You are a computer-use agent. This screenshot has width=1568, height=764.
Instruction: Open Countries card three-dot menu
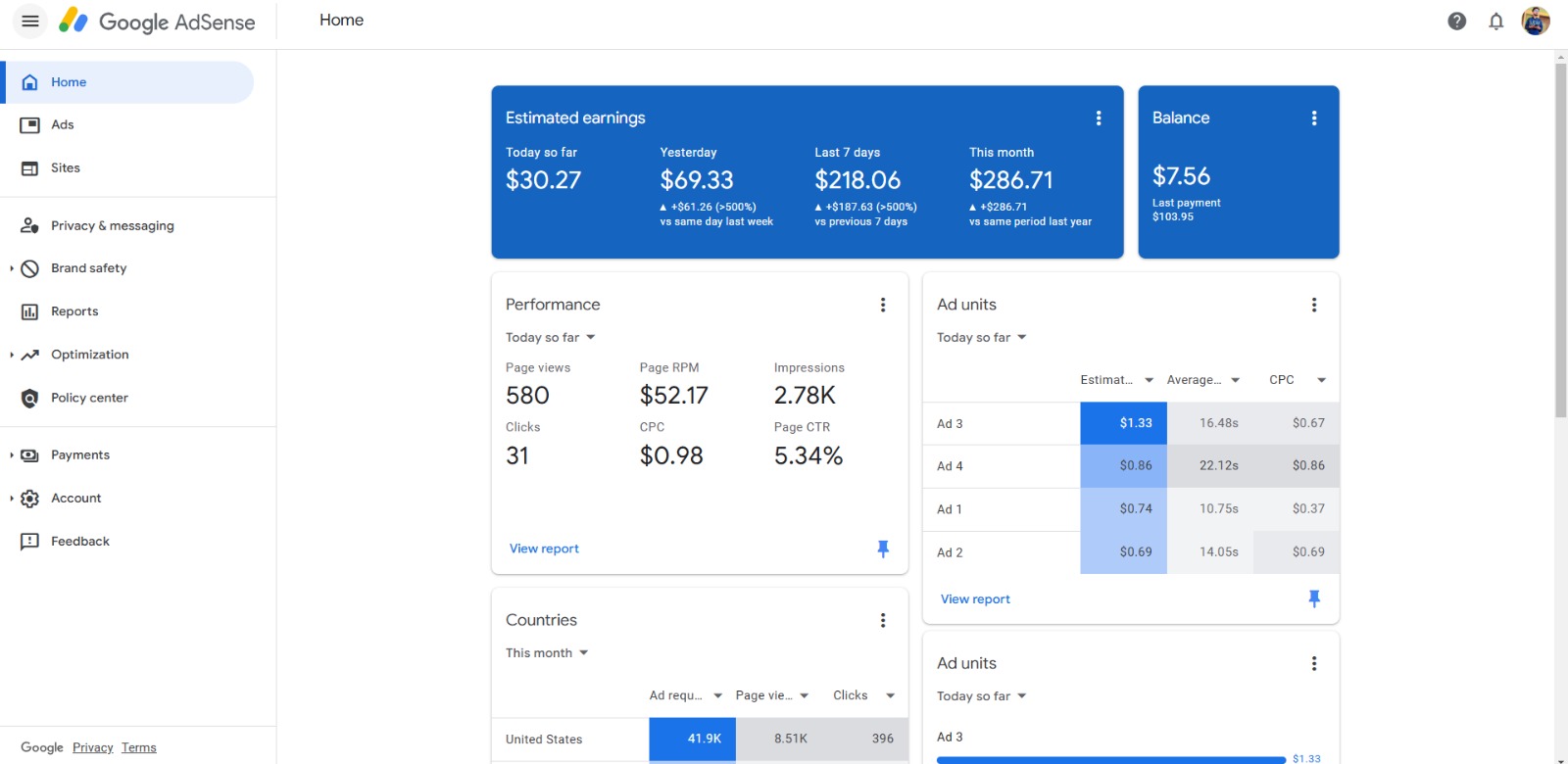pos(883,620)
